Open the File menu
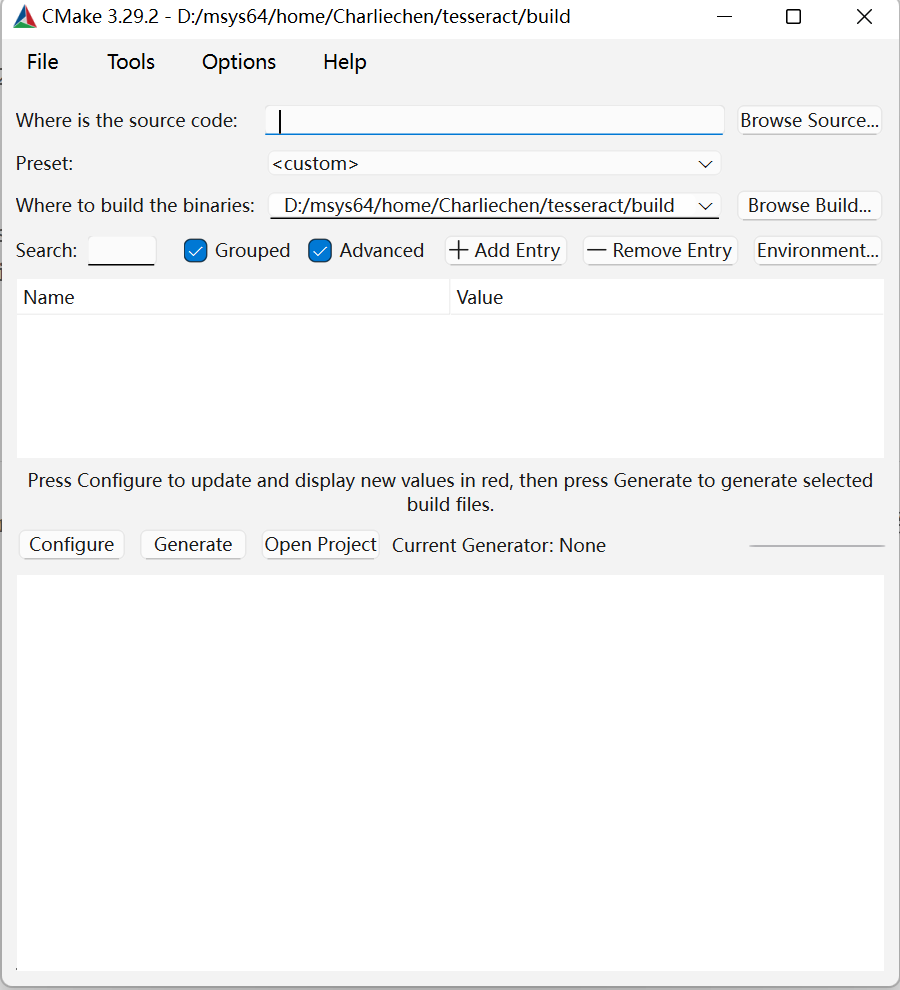Viewport: 900px width, 990px height. pos(42,62)
